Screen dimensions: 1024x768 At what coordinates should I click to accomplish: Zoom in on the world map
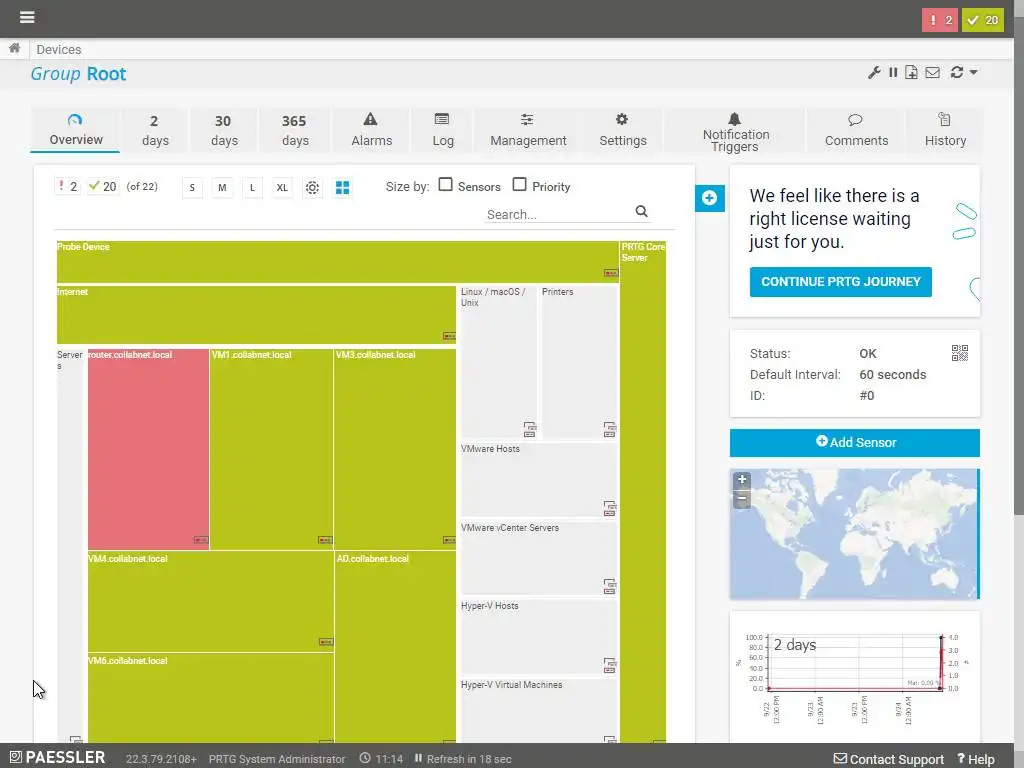742,480
